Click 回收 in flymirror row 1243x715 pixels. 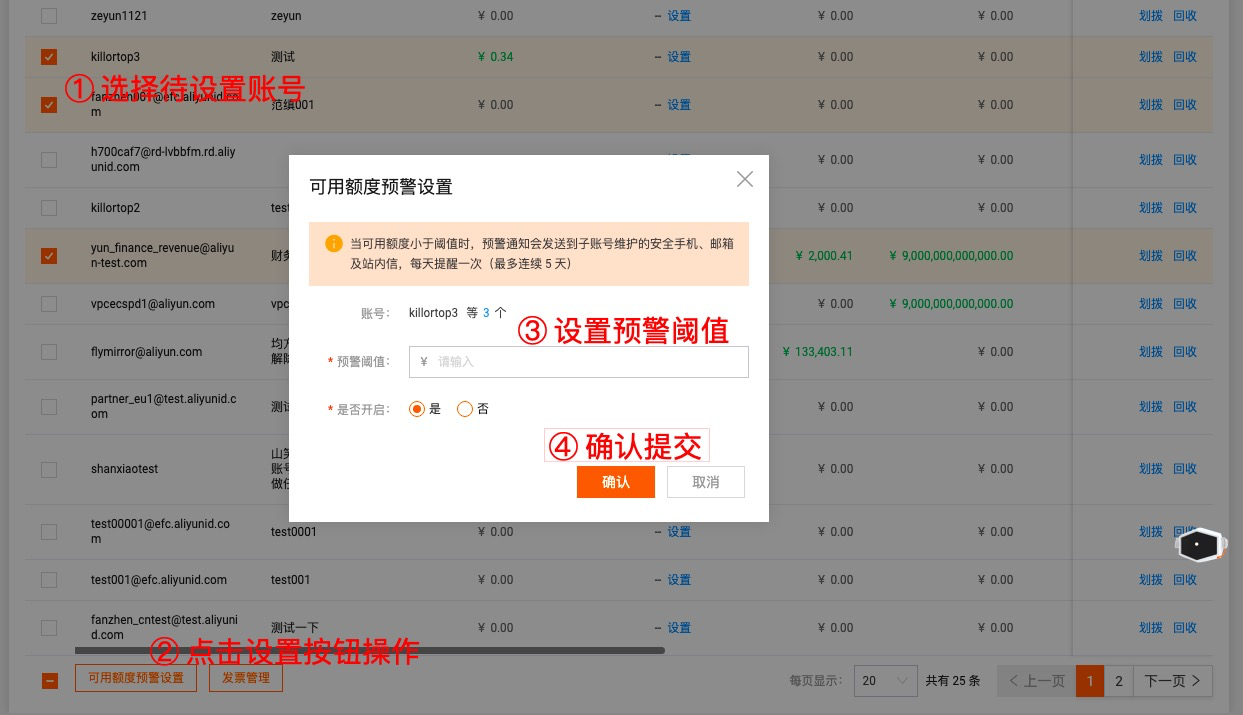point(1185,352)
